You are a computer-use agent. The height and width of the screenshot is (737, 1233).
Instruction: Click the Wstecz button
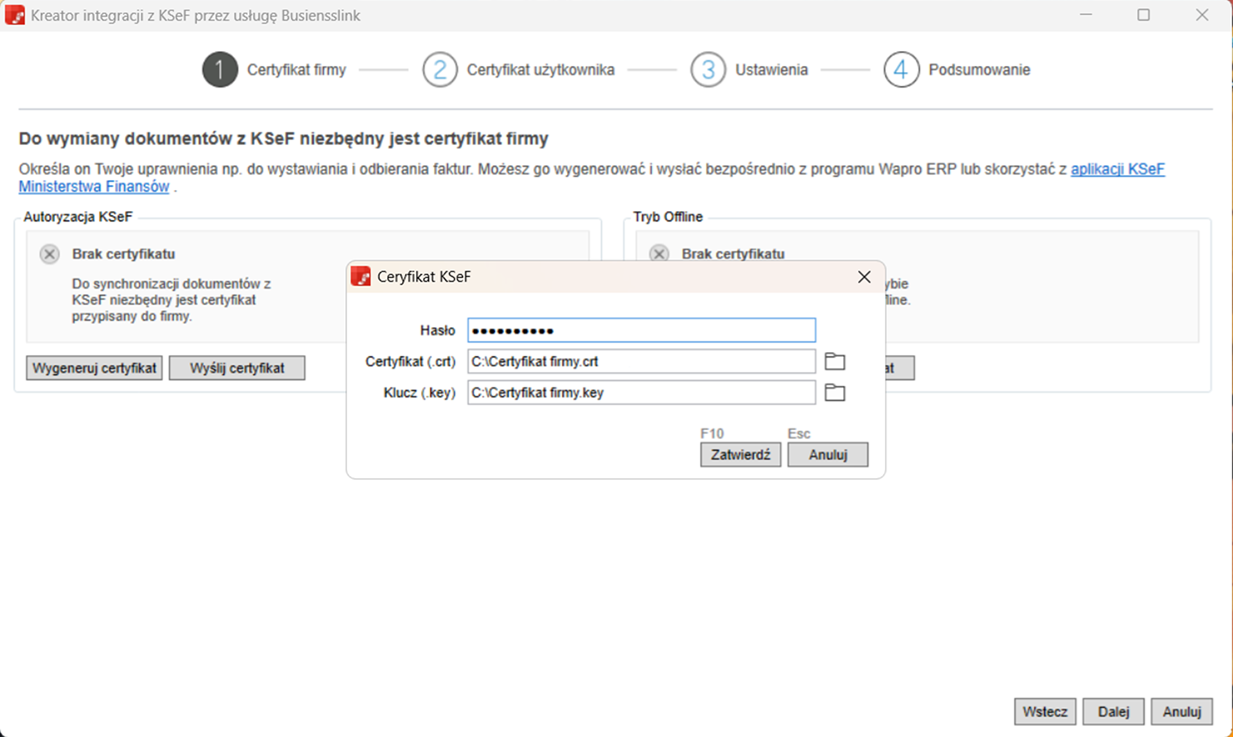[1045, 712]
